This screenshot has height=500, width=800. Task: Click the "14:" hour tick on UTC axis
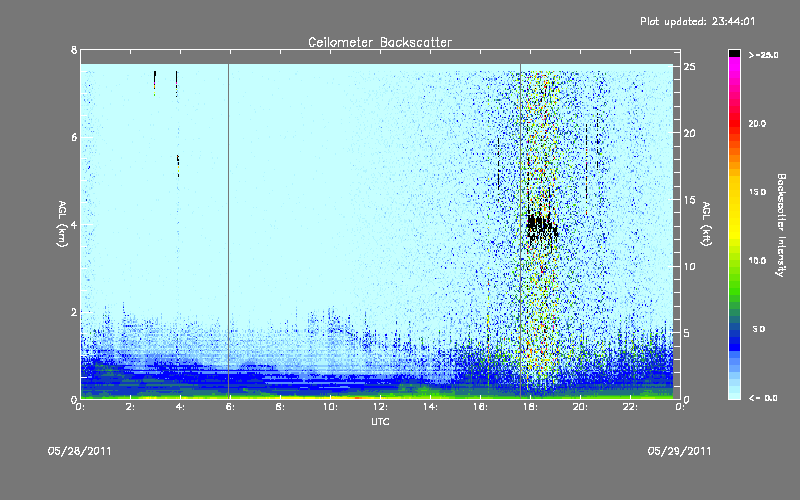click(431, 407)
